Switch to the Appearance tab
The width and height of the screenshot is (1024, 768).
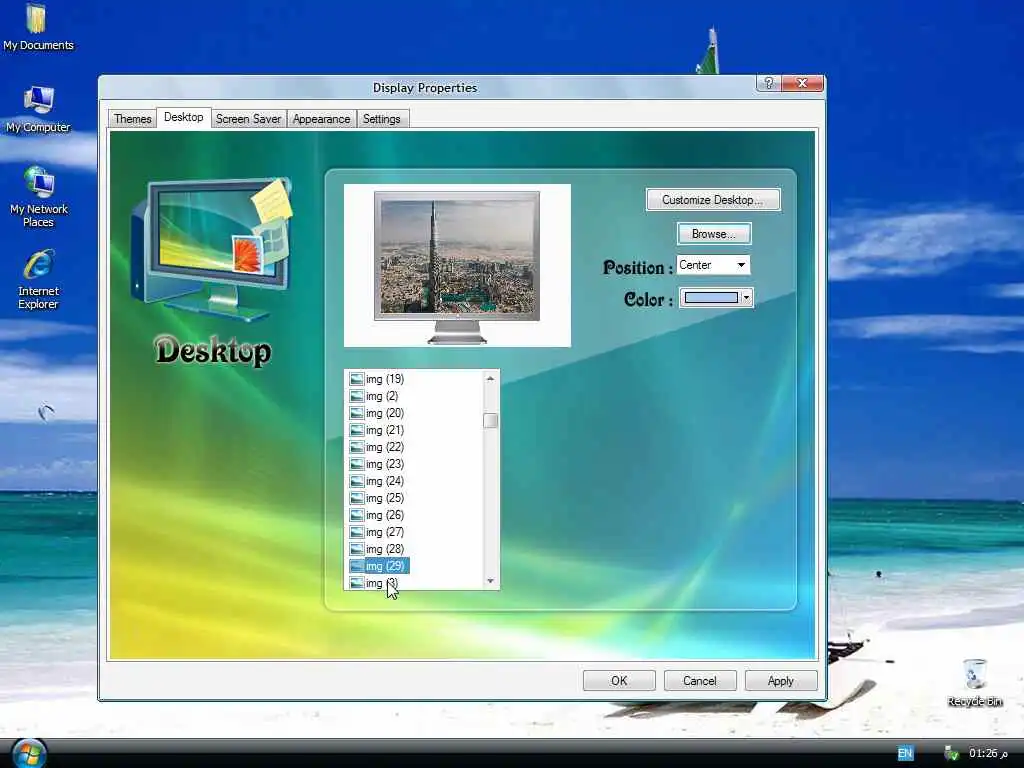pos(321,119)
